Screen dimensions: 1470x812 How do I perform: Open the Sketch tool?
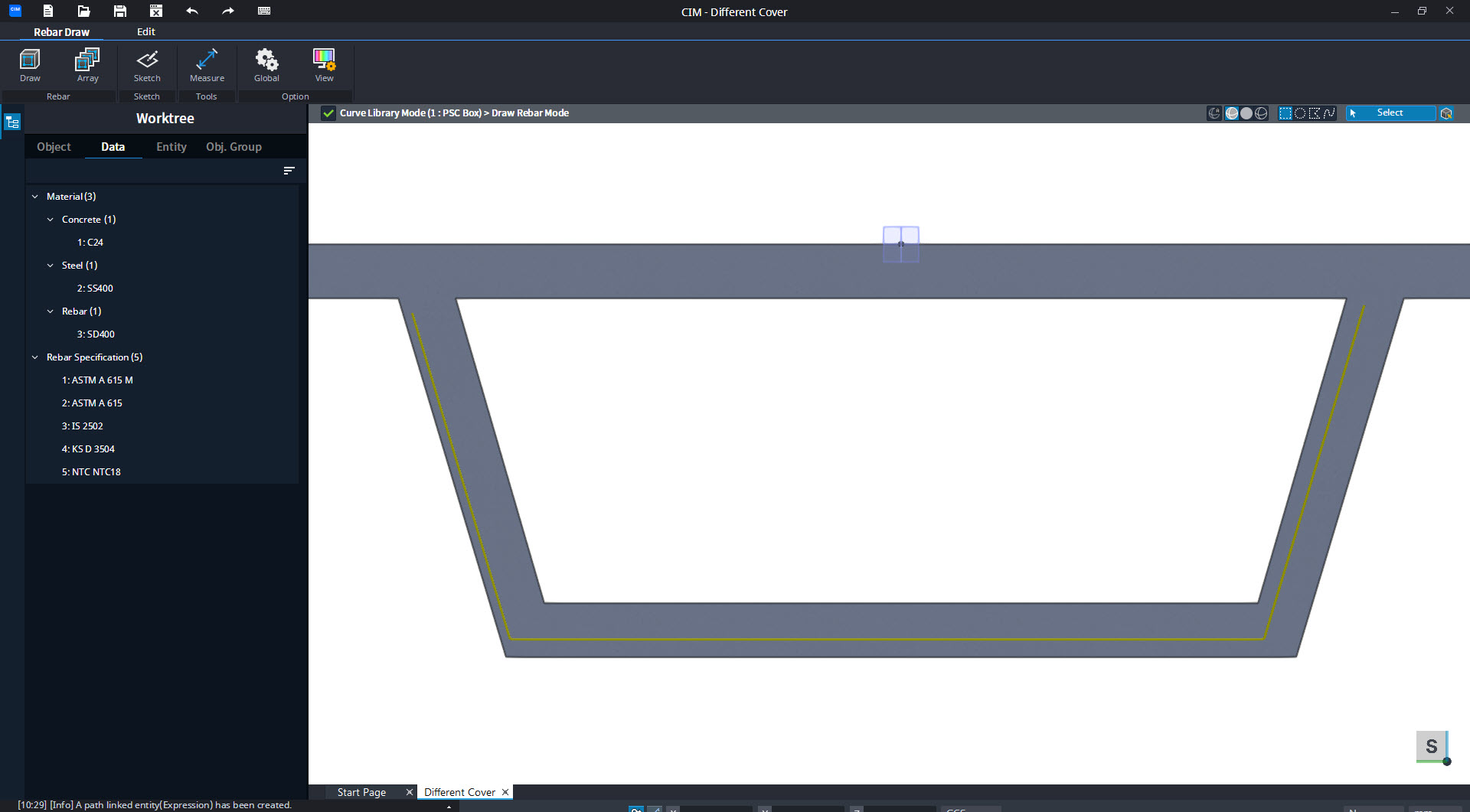(147, 65)
